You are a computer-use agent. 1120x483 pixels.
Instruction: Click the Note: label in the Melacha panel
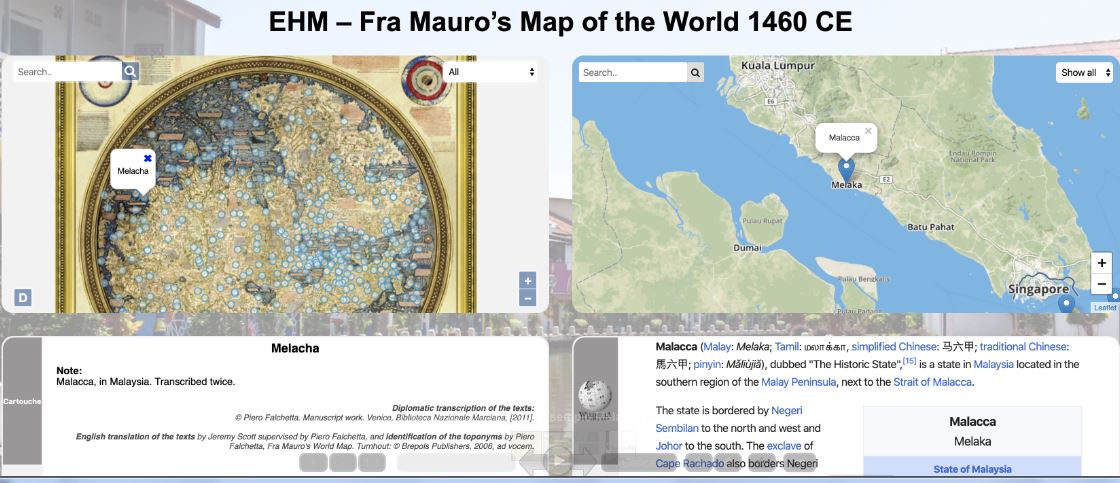click(x=69, y=371)
